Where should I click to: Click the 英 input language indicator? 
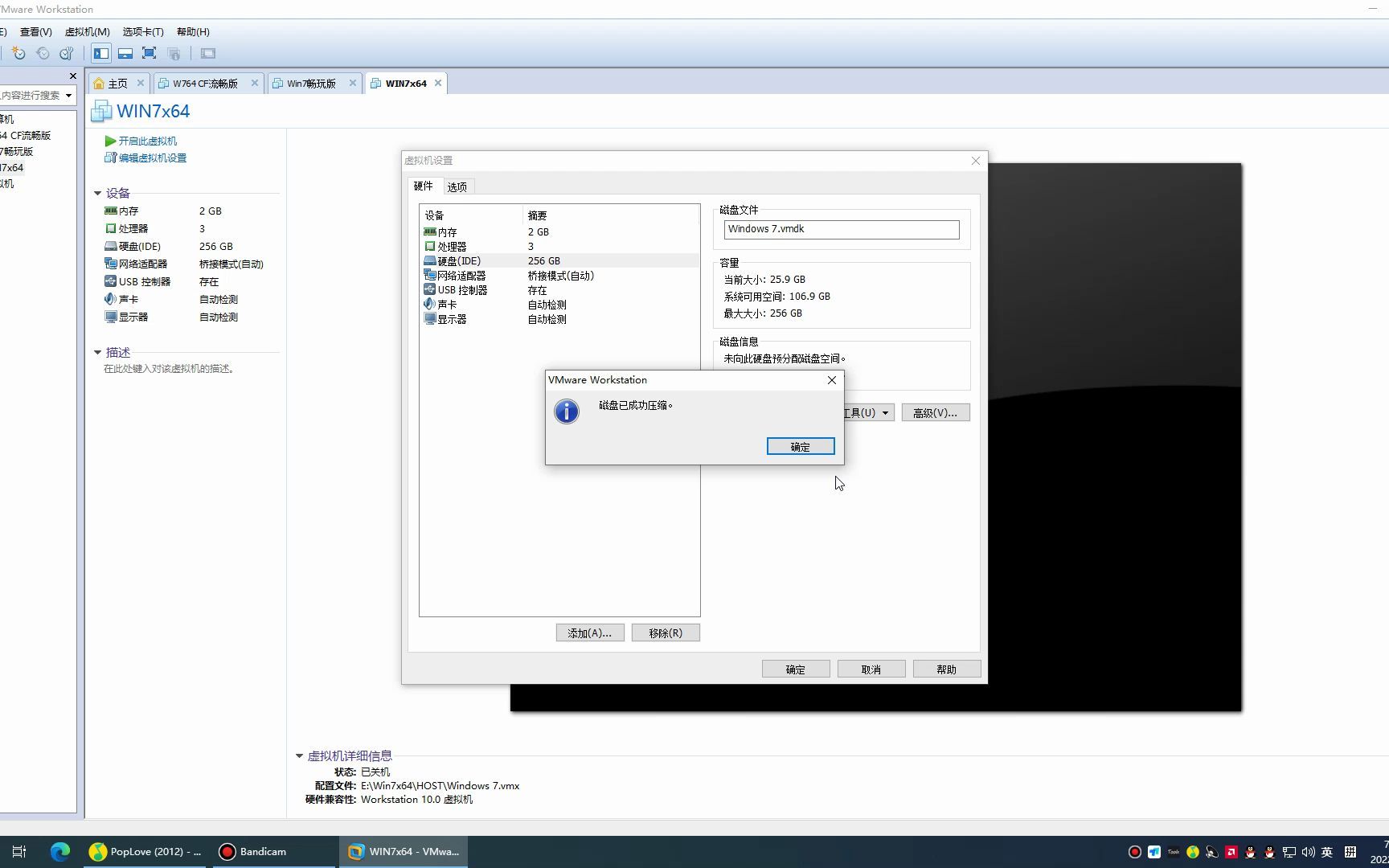(x=1327, y=852)
